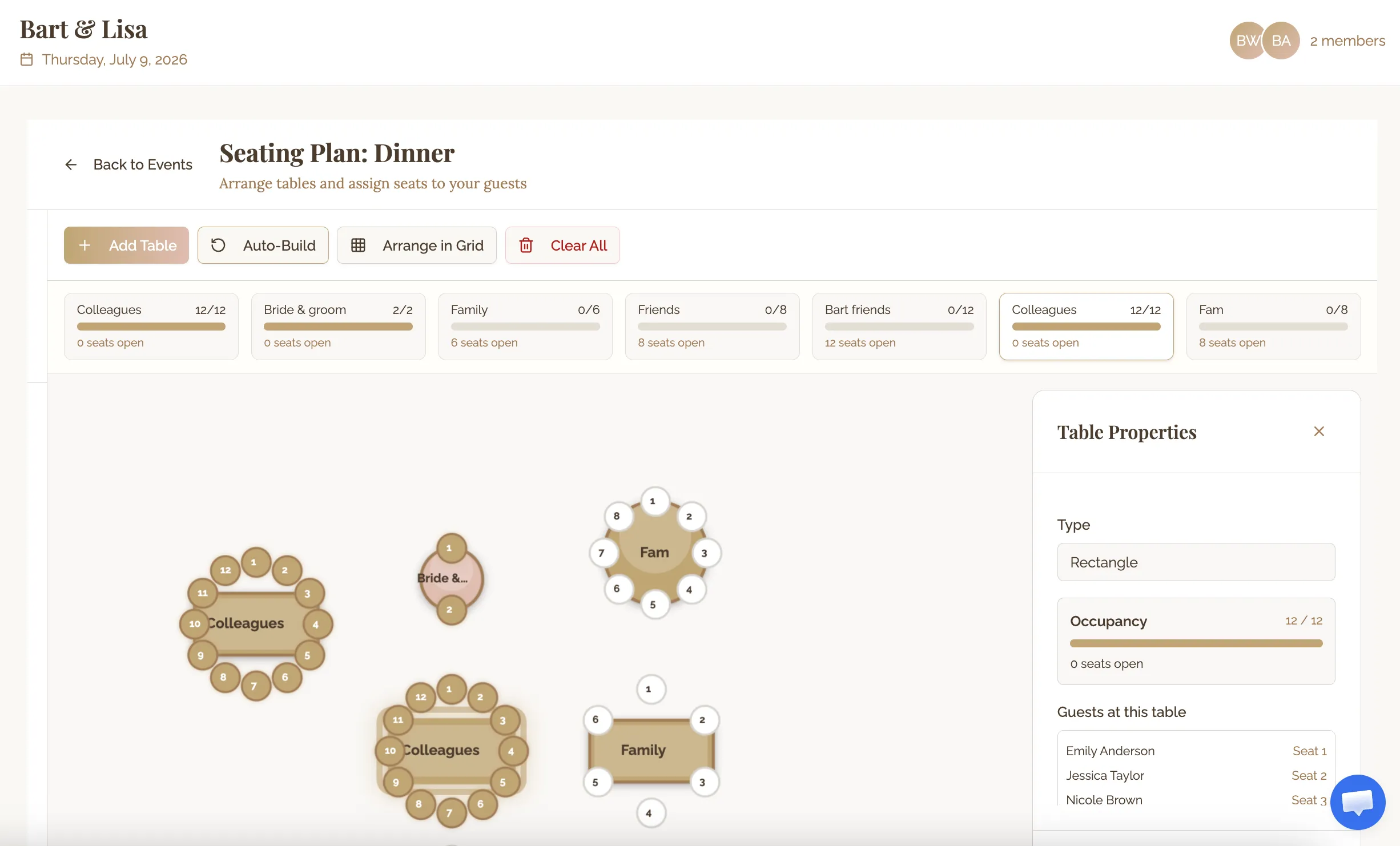Click empty seat 4 of Family table
Screen dimensions: 1400x846
click(649, 813)
